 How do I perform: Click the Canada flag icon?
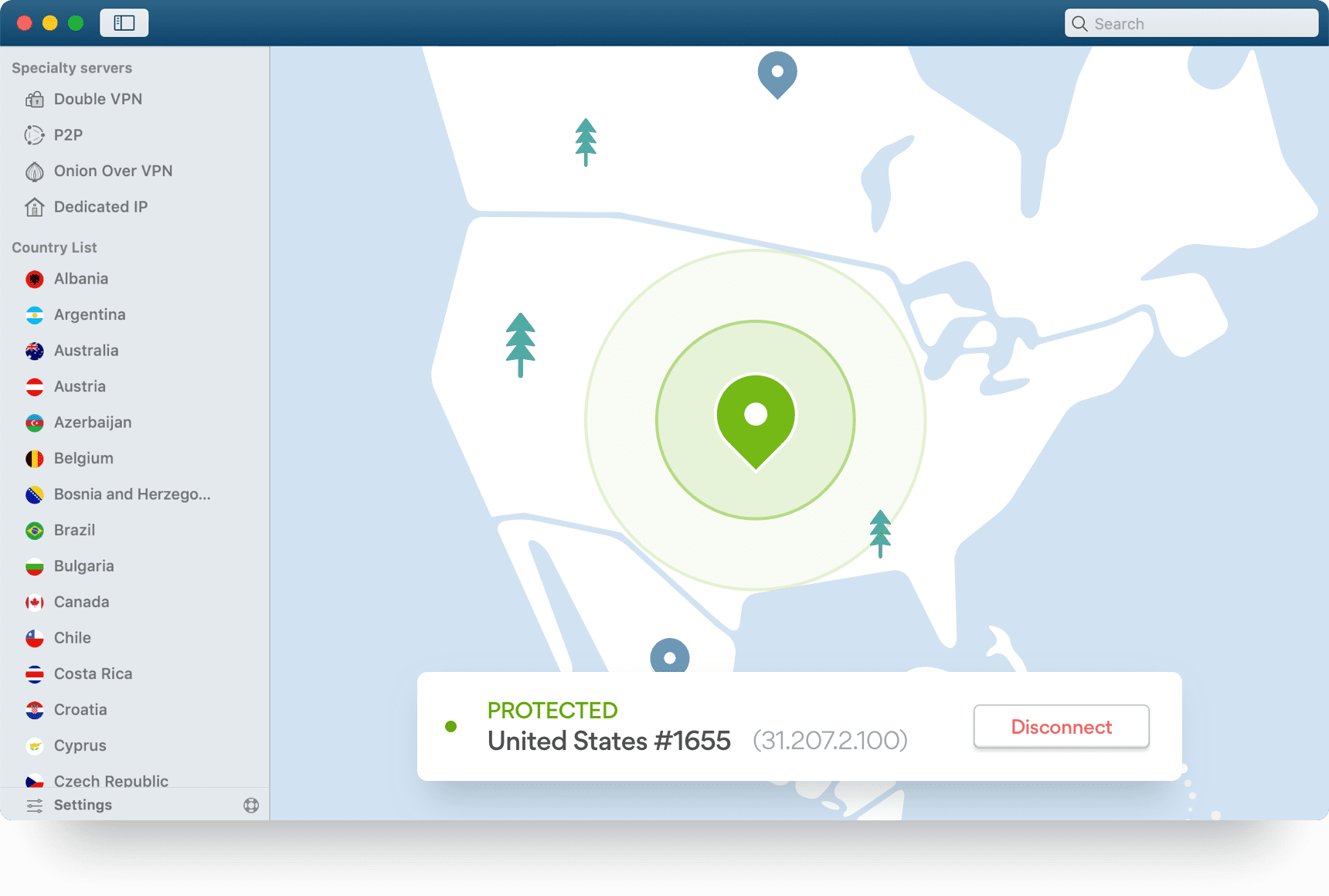[34, 602]
